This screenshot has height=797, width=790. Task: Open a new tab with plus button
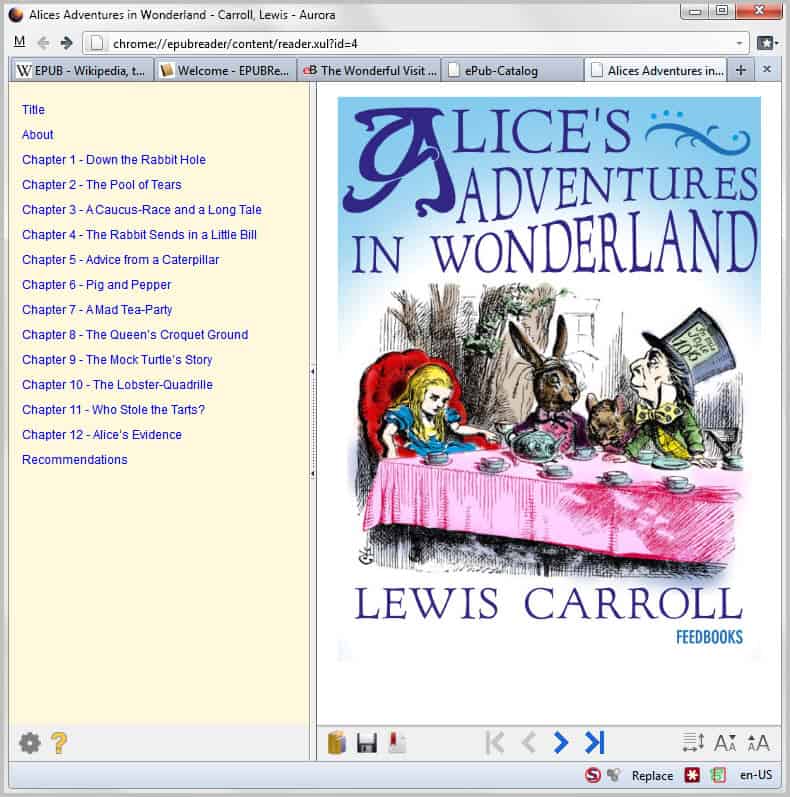tap(741, 71)
